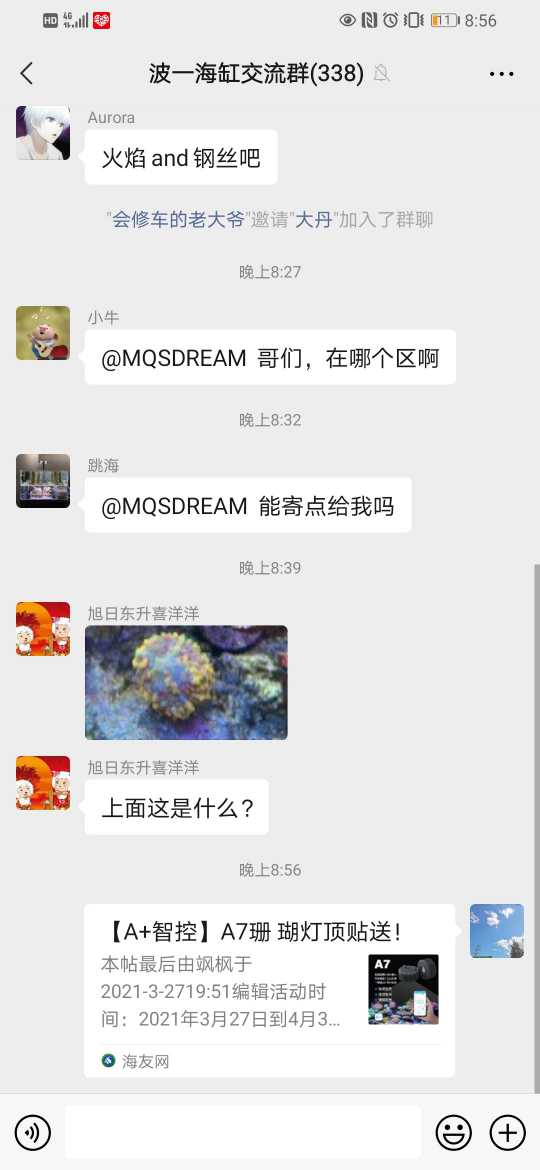
Task: Open the emoji sticker panel
Action: coord(453,1133)
